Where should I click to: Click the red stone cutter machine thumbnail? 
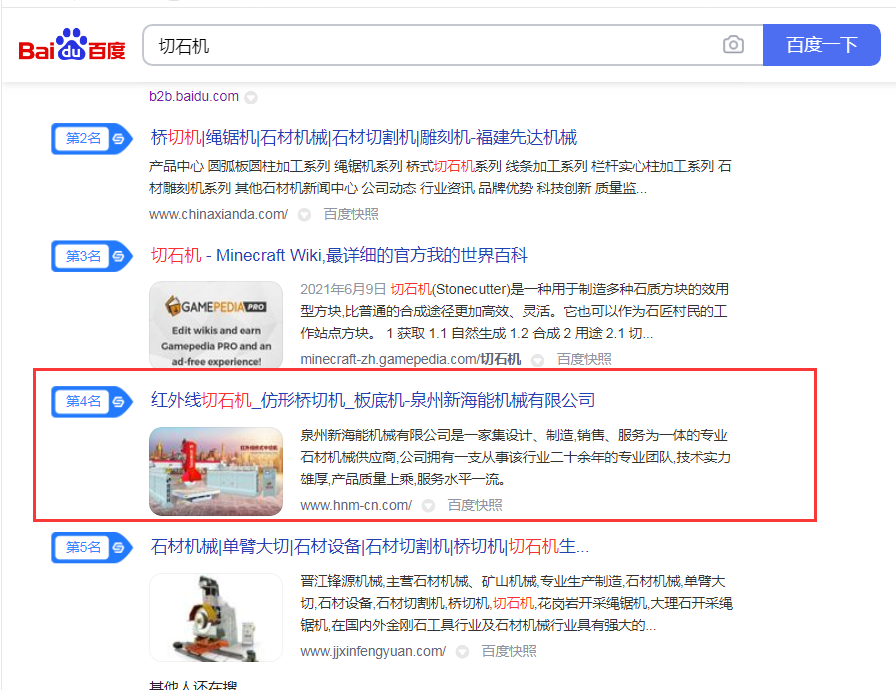click(x=215, y=471)
